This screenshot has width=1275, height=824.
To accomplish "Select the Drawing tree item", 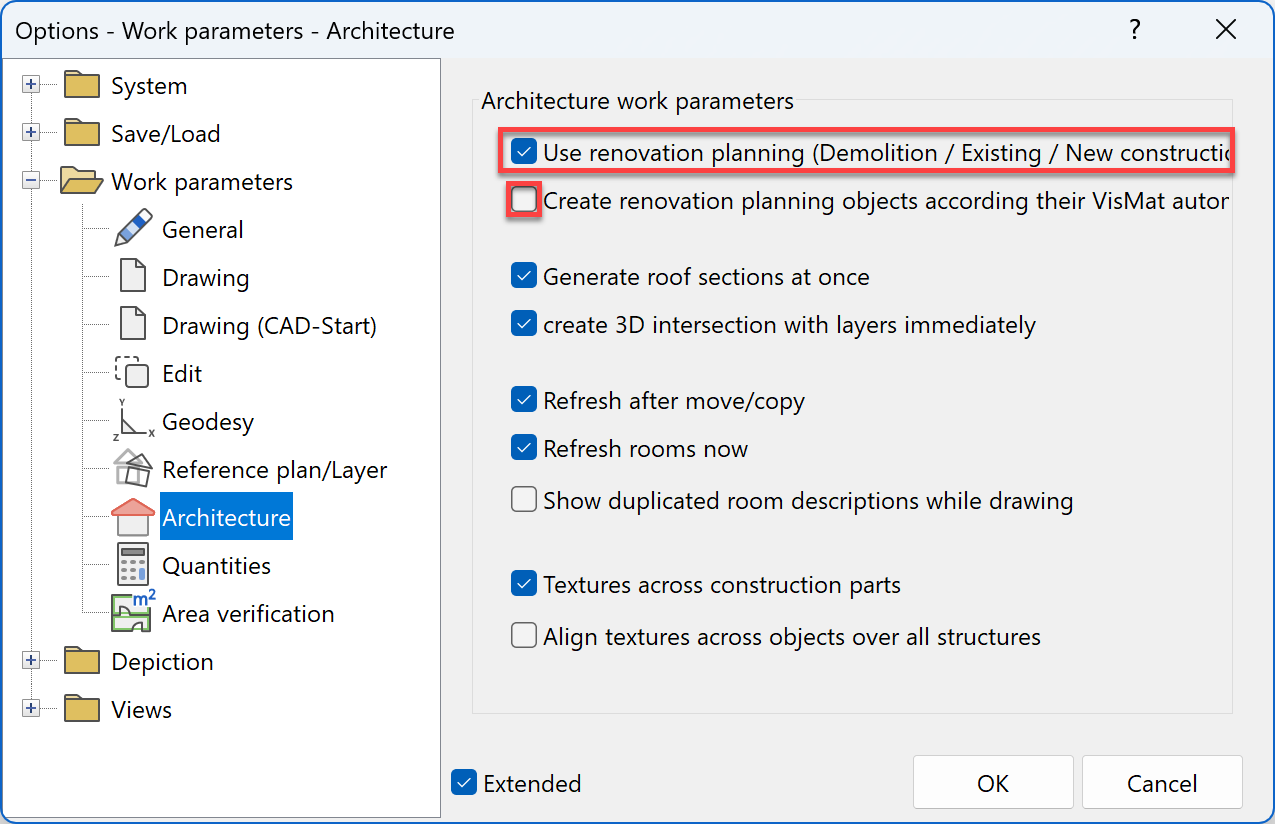I will coord(205,277).
